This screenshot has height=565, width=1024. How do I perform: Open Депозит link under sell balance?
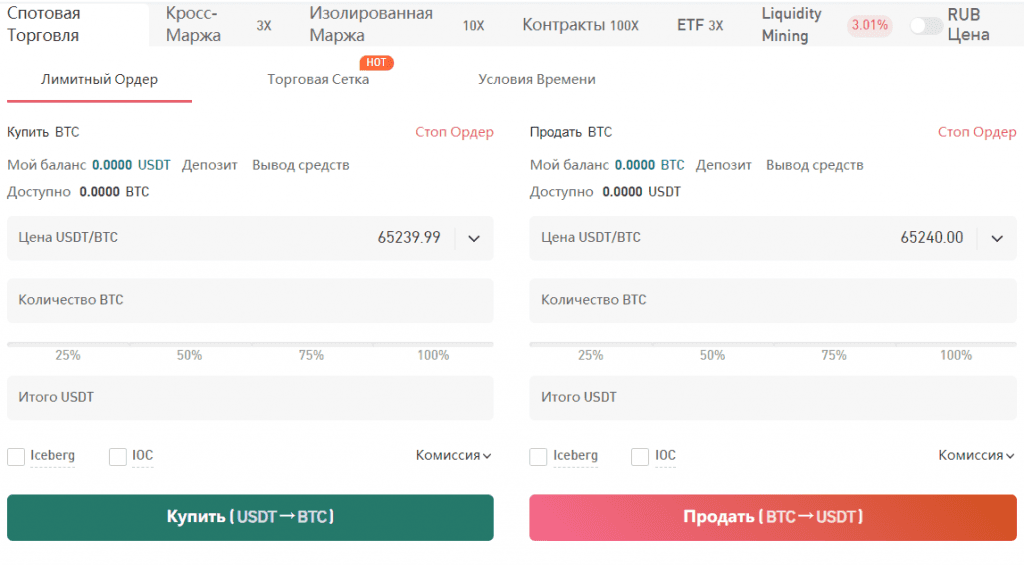(723, 165)
